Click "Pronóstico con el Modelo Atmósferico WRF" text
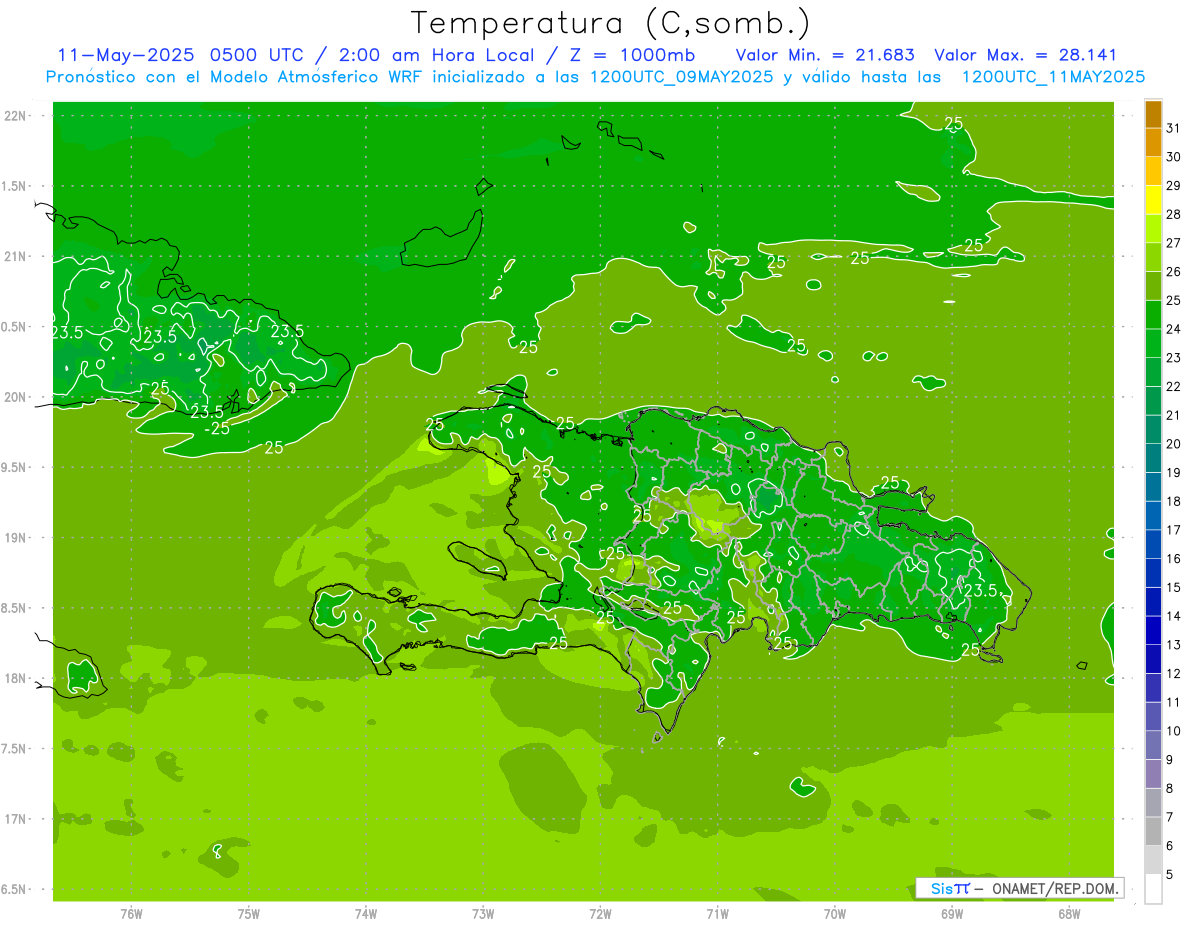 (x=234, y=77)
